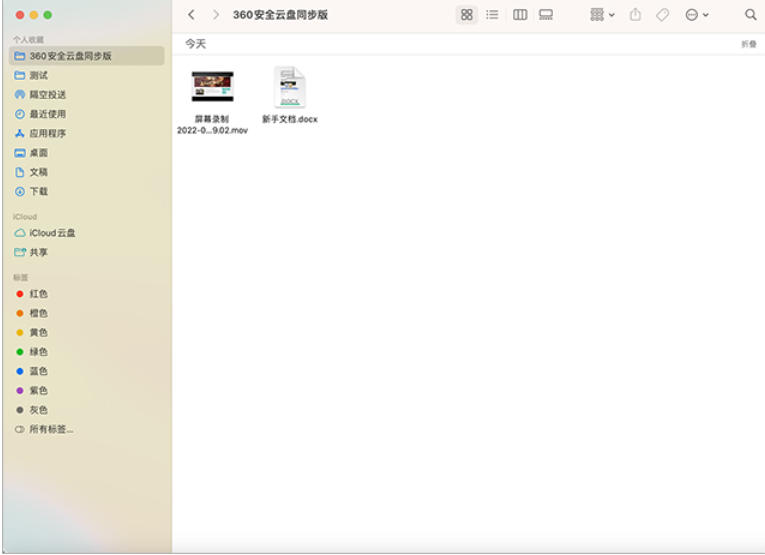Collapse the 今天 section via 折叠
765x555 pixels.
(748, 45)
